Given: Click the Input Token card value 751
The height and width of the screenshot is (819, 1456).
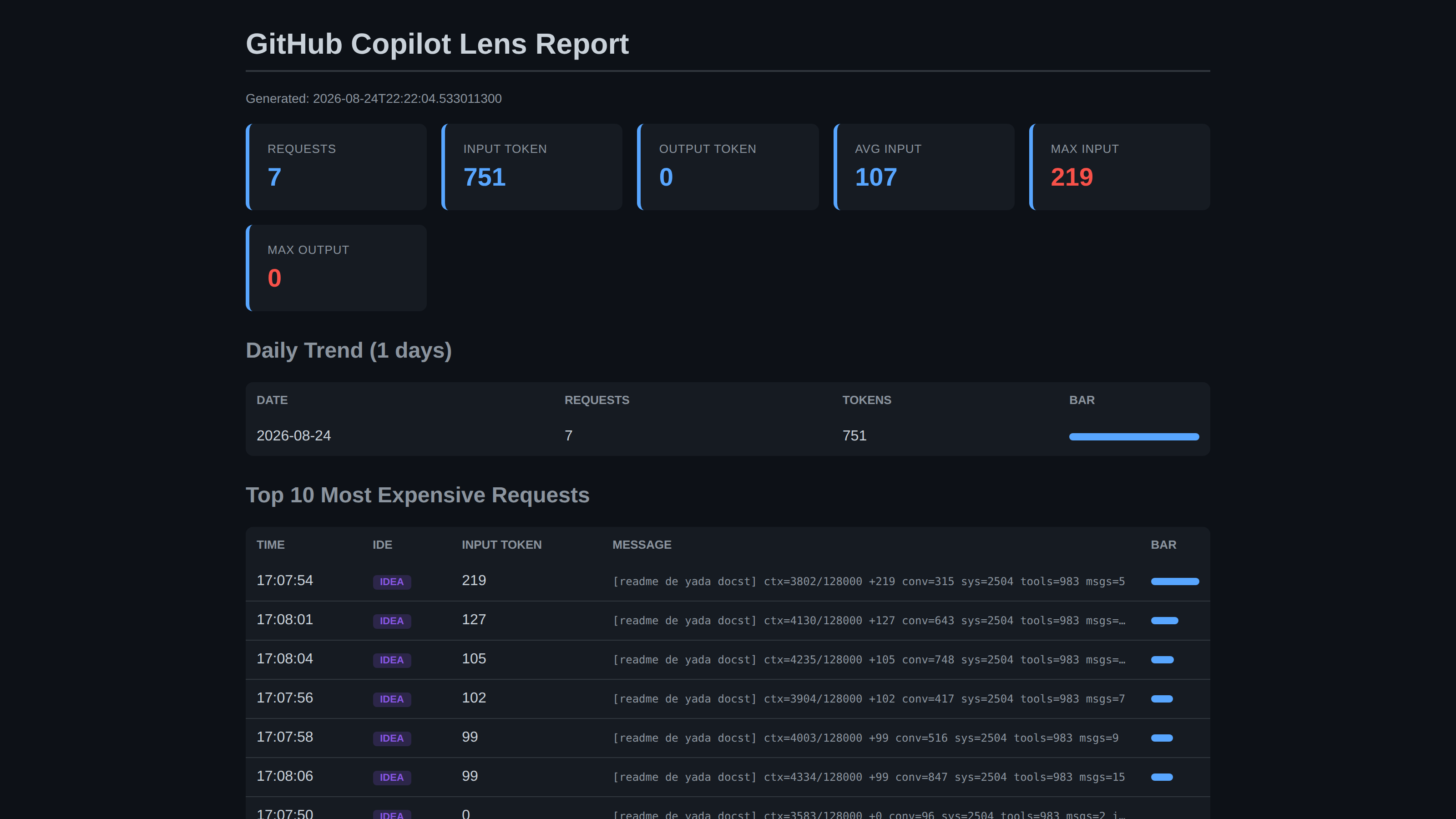Looking at the screenshot, I should coord(485,177).
